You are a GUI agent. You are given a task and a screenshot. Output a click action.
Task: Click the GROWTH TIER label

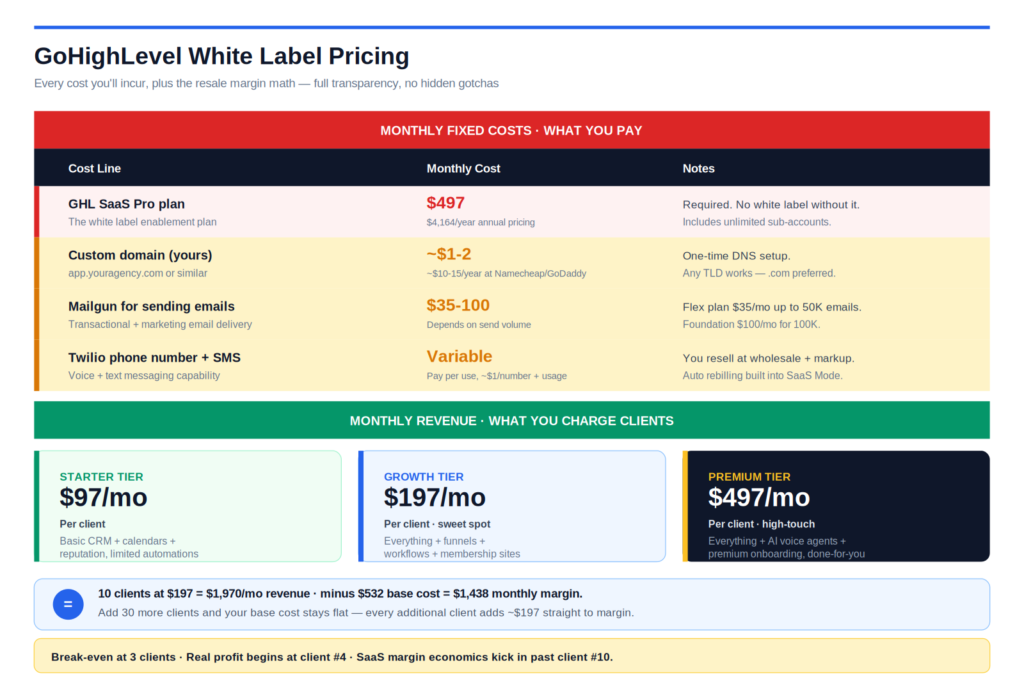(423, 477)
